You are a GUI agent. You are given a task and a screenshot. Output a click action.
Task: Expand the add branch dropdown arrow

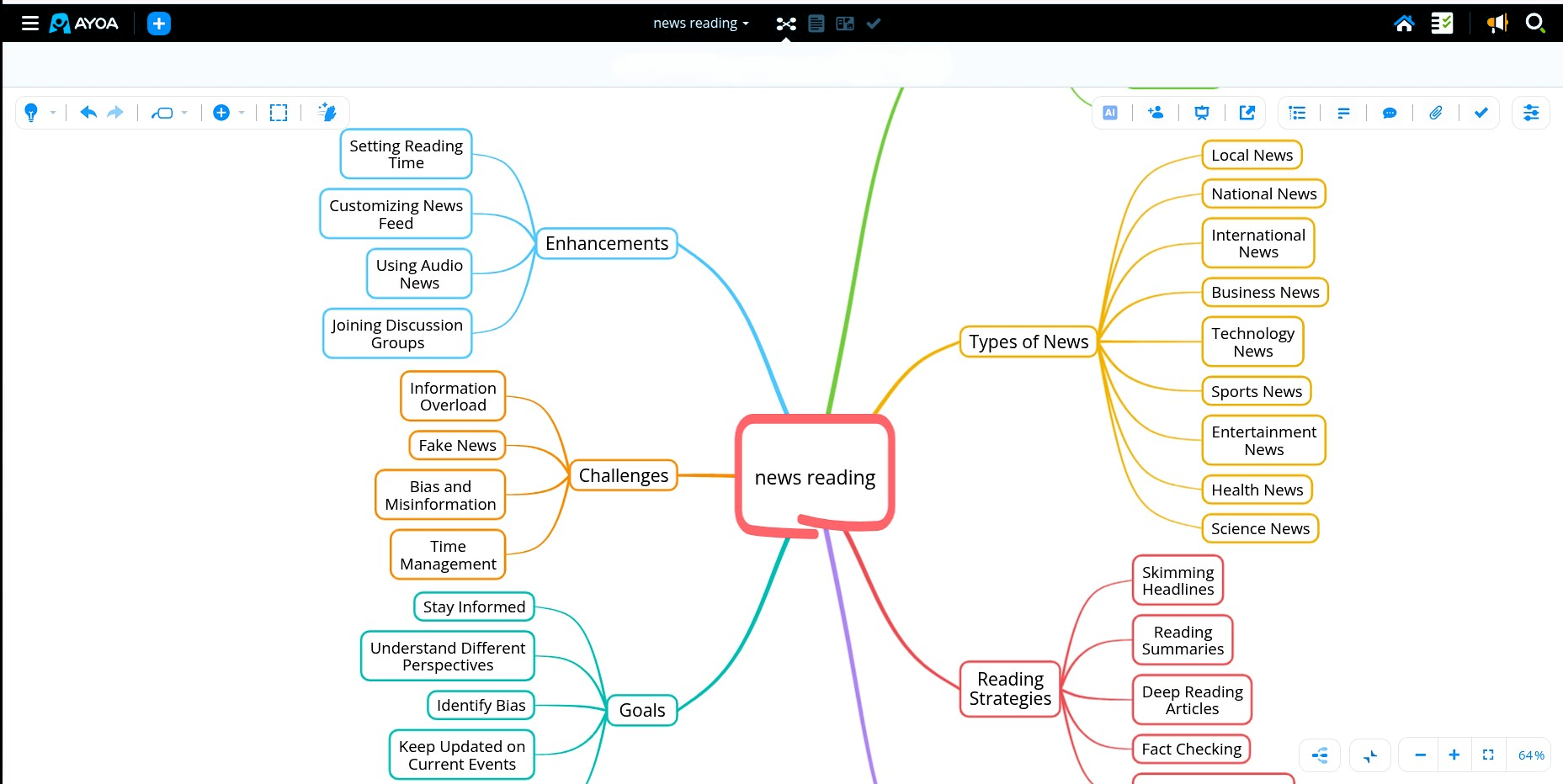[242, 113]
